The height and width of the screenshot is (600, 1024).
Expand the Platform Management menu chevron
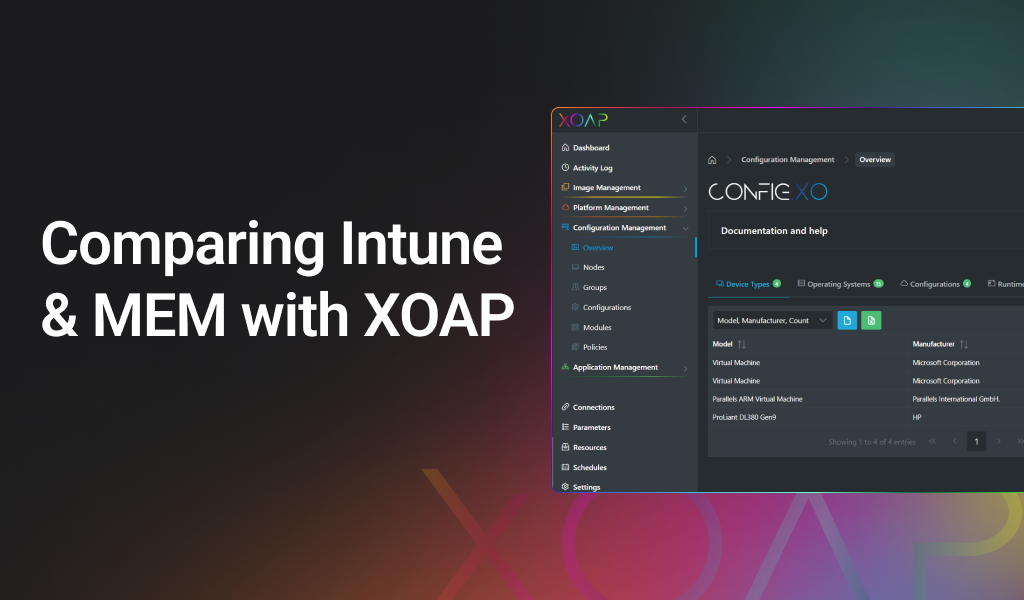[685, 209]
